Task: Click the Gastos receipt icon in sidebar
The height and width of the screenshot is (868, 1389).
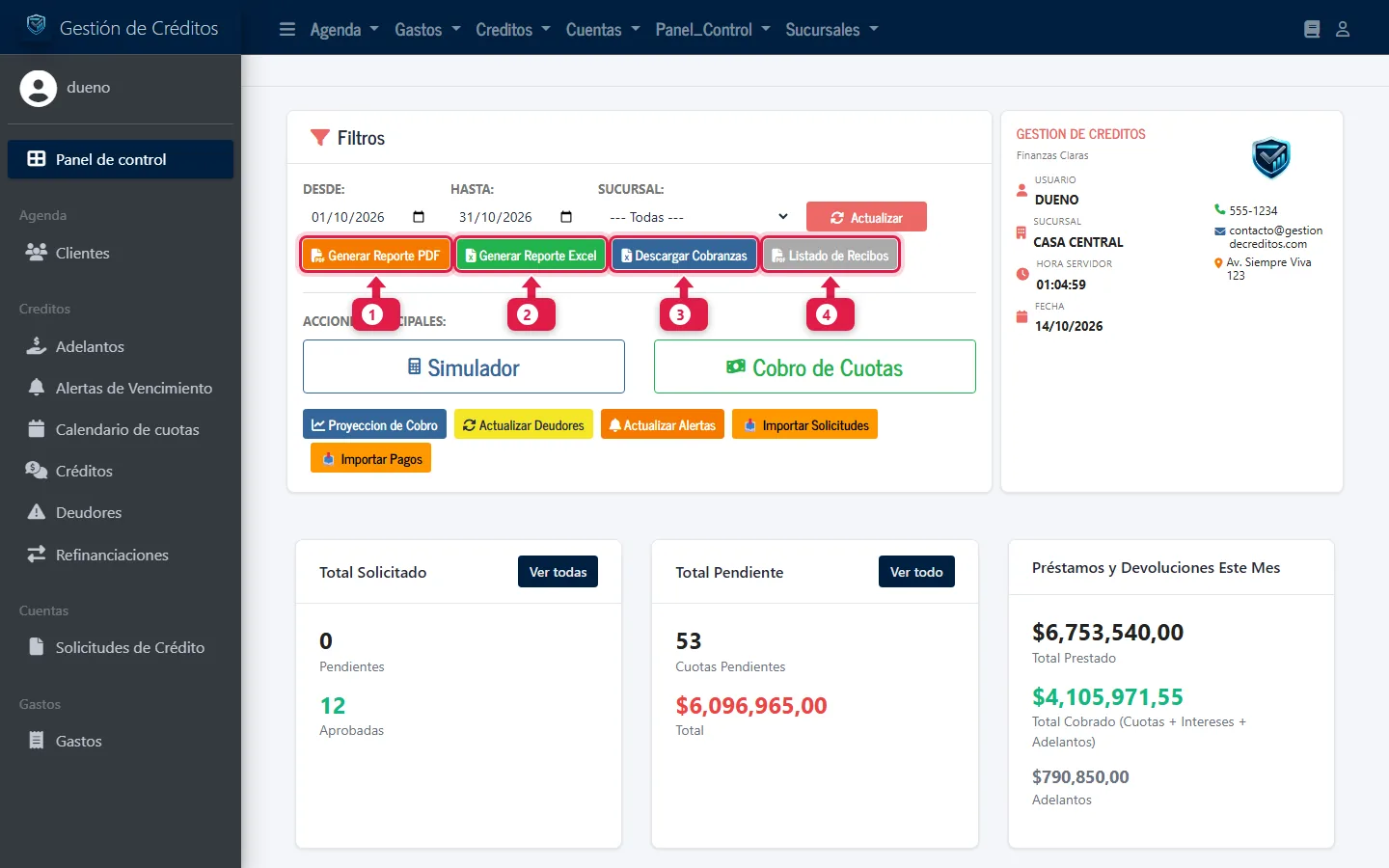Action: coord(37,741)
